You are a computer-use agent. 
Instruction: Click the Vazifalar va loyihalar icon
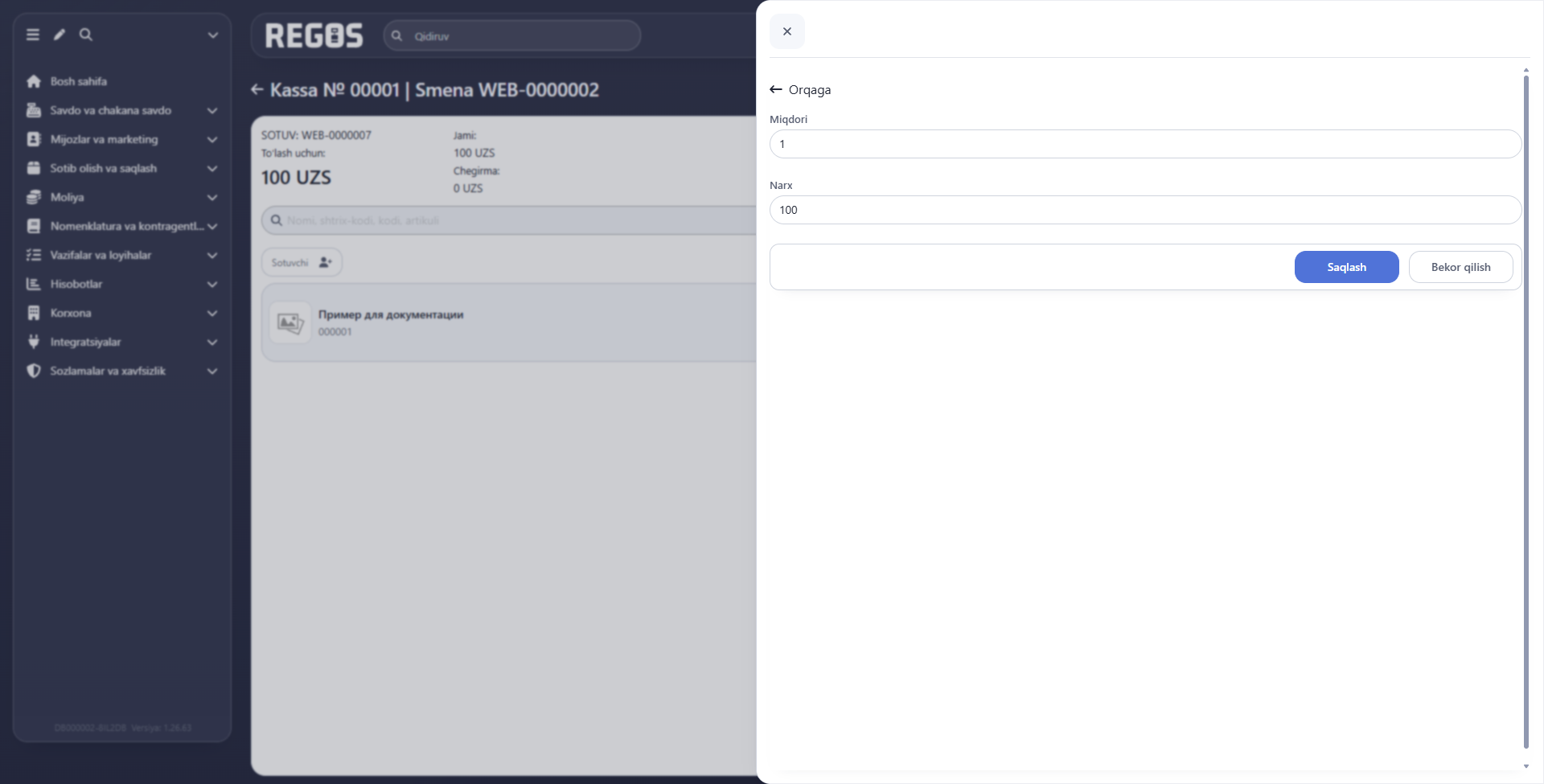click(x=34, y=255)
